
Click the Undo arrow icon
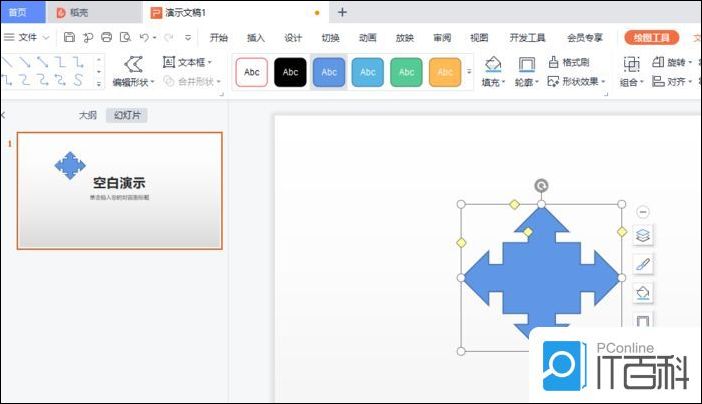pos(144,37)
